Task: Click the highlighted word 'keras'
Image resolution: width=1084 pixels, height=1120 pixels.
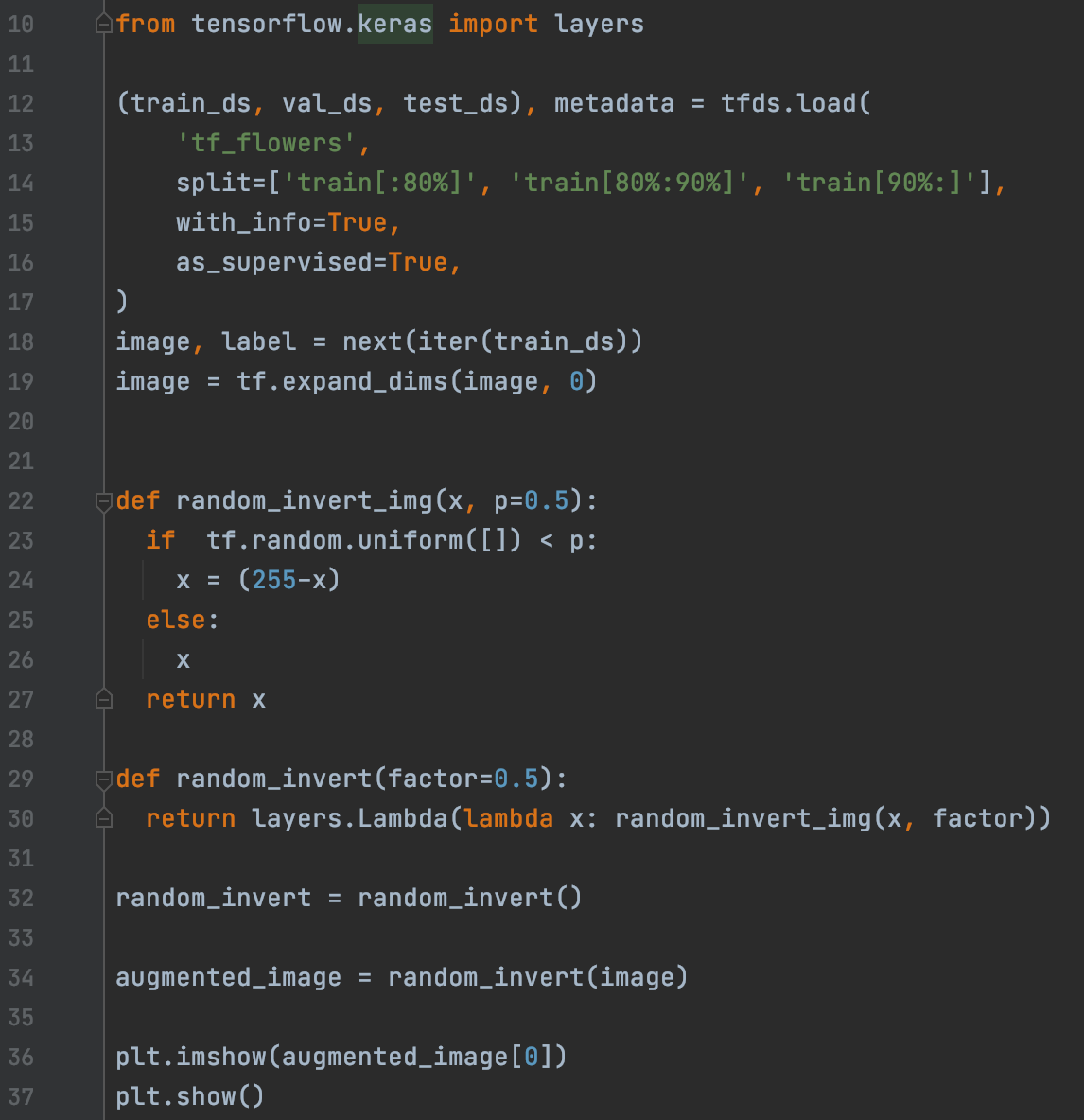Action: [x=394, y=25]
